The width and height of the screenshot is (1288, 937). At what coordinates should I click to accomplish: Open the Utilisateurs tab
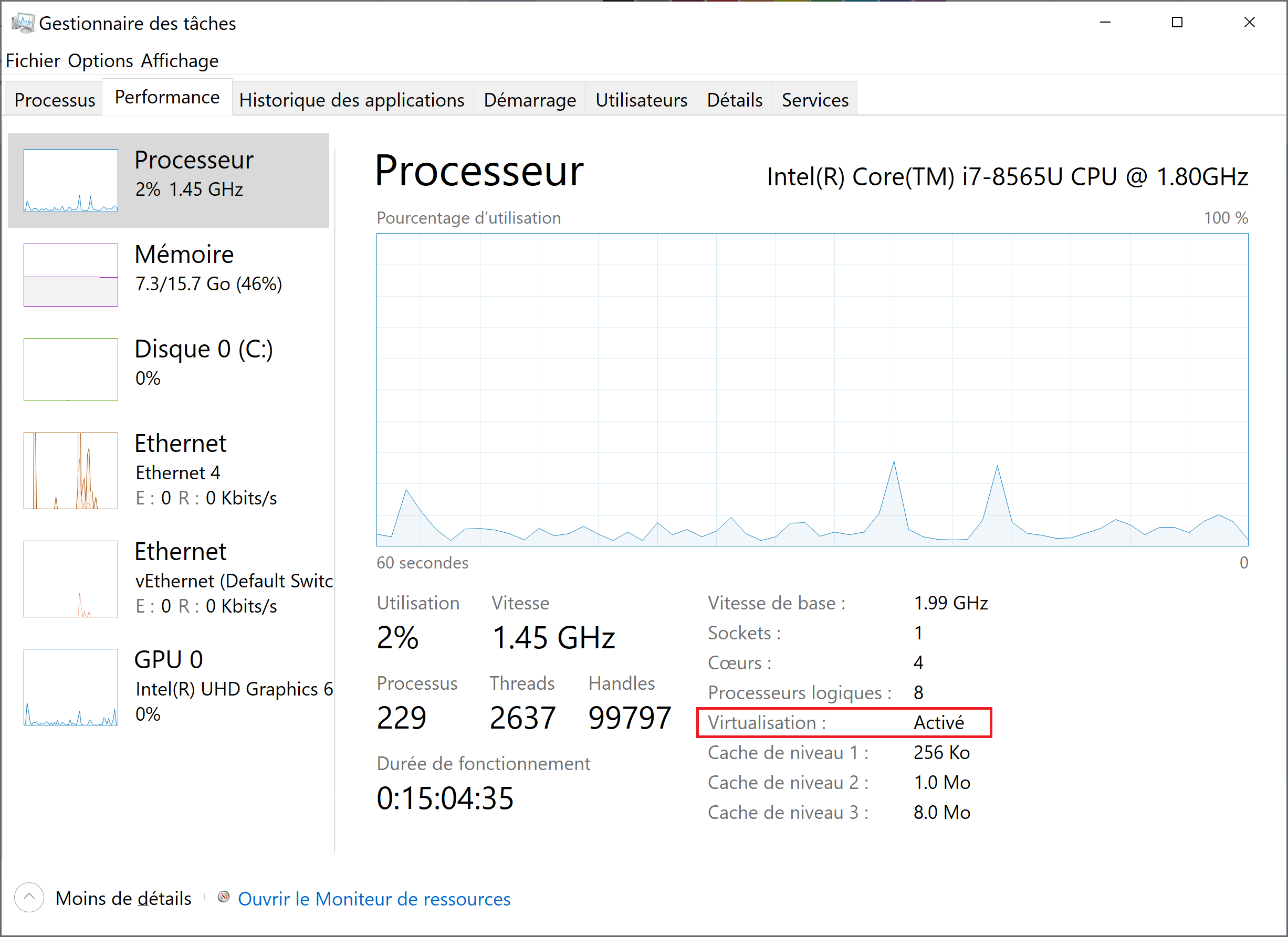(x=641, y=100)
